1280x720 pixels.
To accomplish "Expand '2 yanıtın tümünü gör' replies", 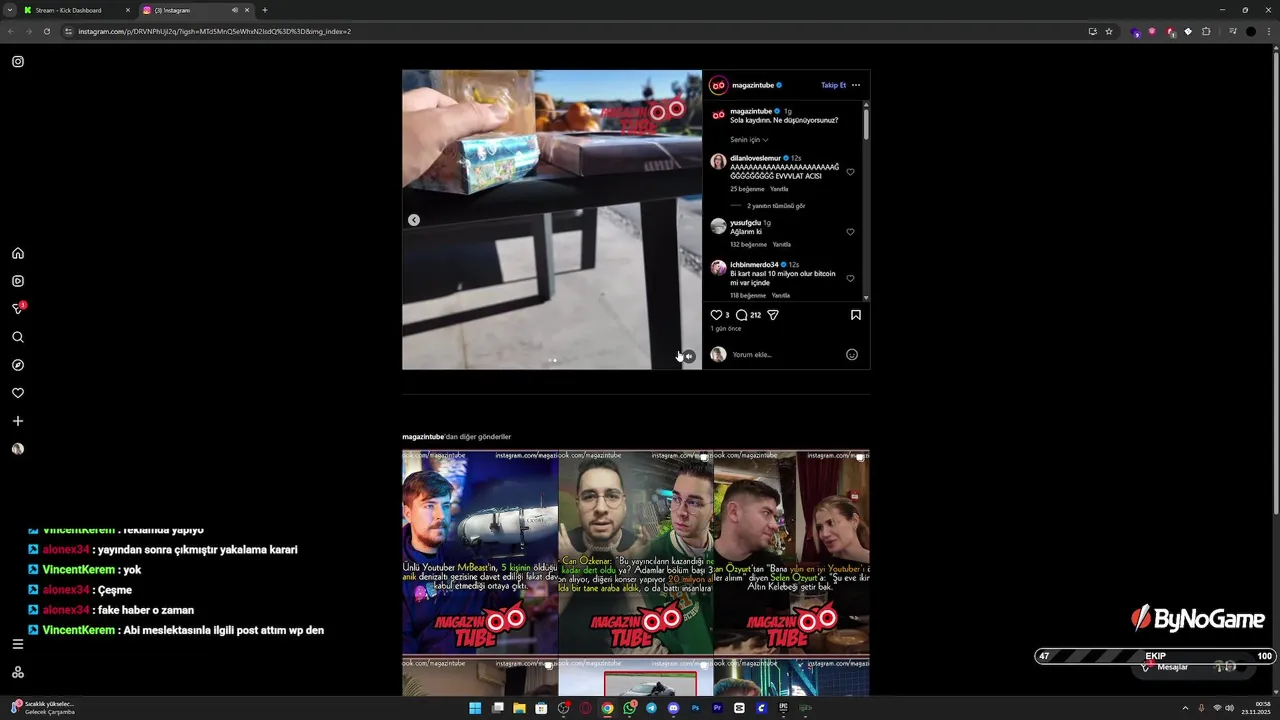I will pyautogui.click(x=775, y=206).
